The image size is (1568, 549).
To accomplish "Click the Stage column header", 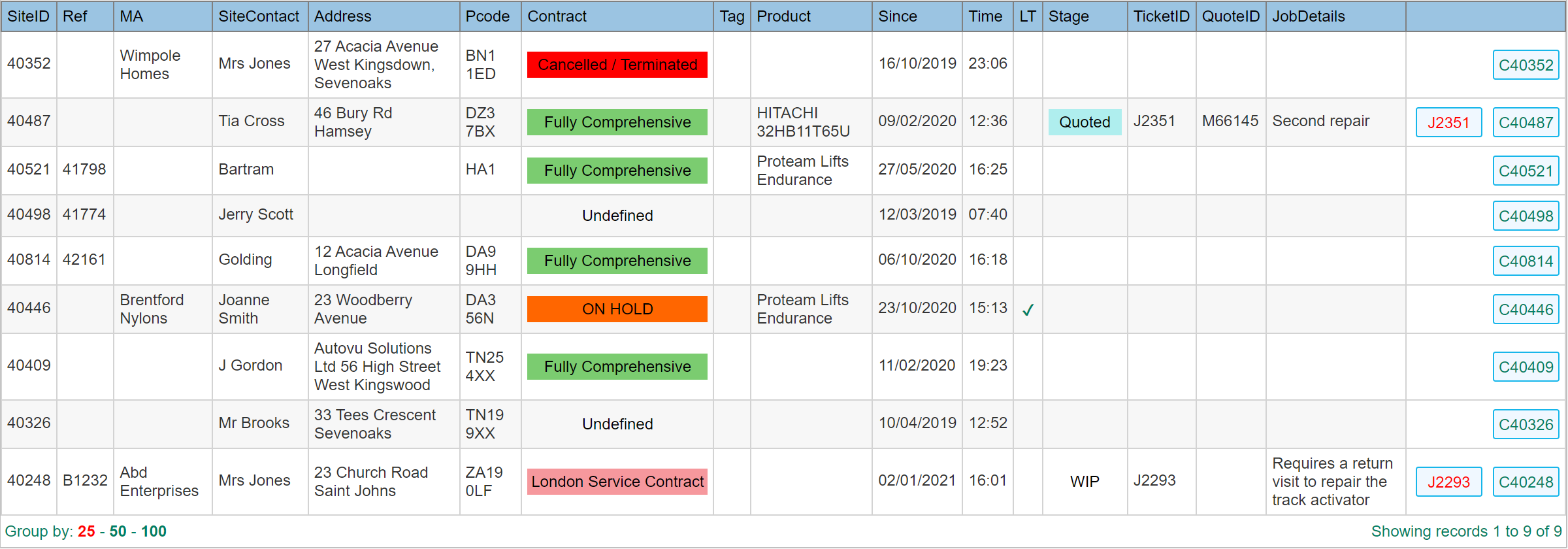I will 1068,16.
